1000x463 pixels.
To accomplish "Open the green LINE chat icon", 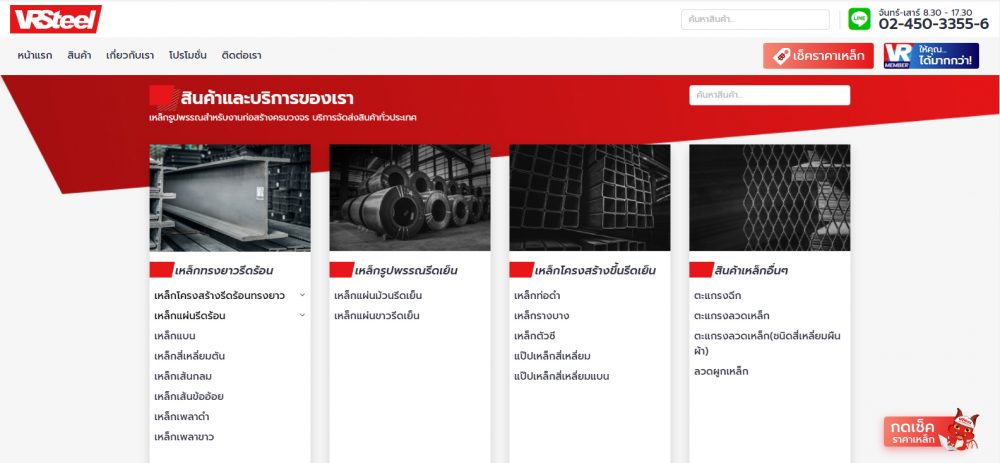I will point(859,19).
